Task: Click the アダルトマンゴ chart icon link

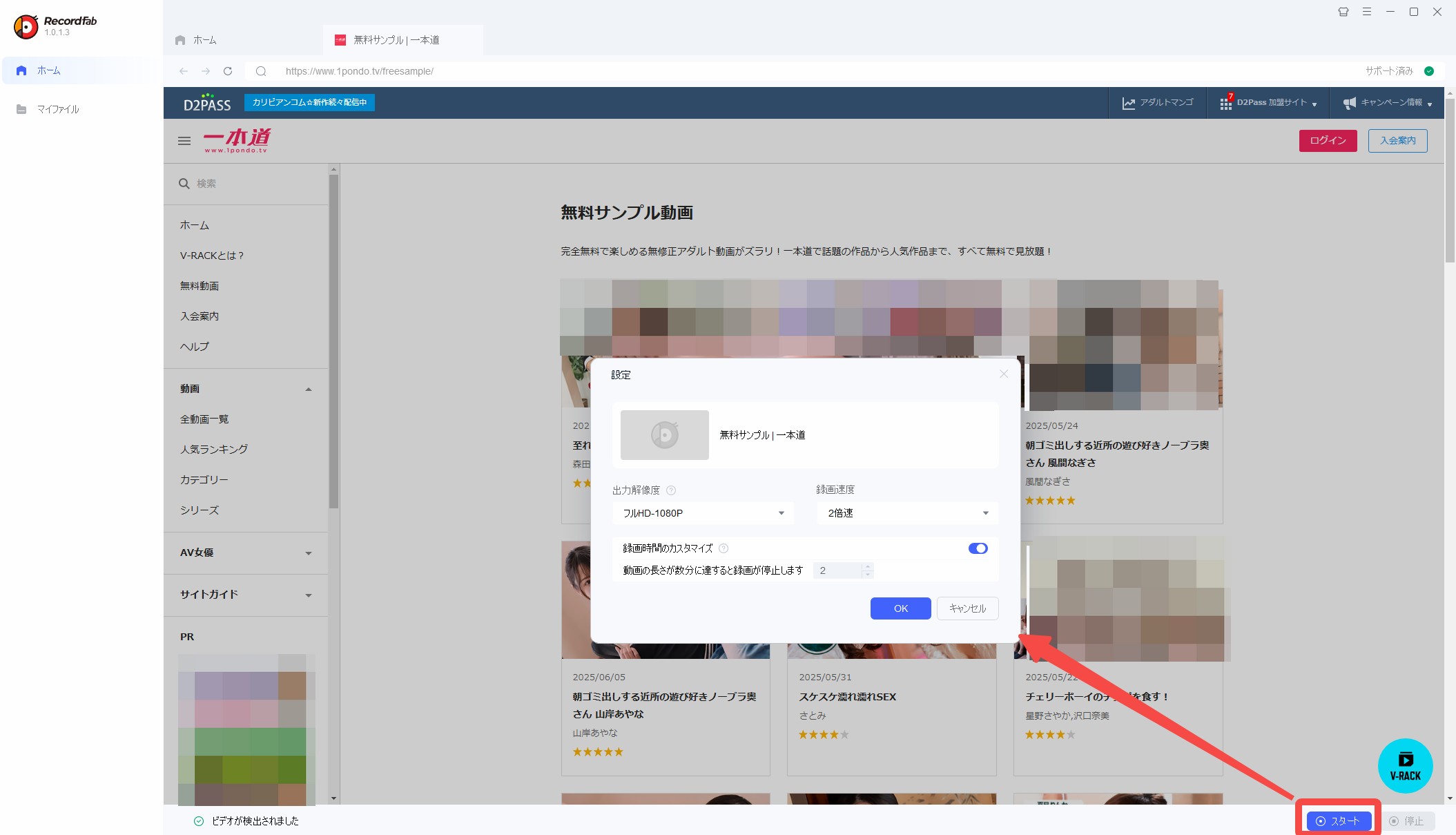Action: [1157, 103]
